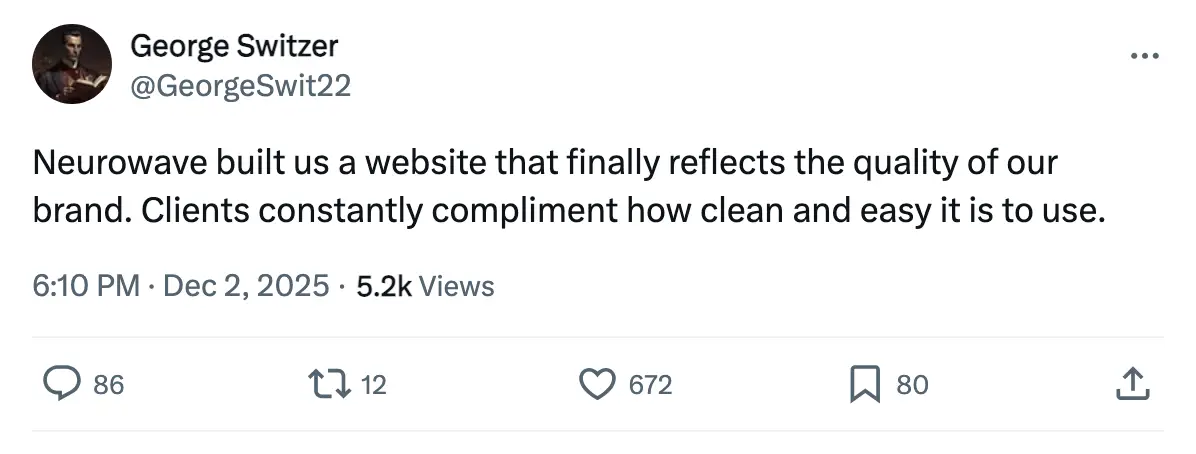The image size is (1196, 454).
Task: Open the 5.2k view count
Action: [x=383, y=286]
